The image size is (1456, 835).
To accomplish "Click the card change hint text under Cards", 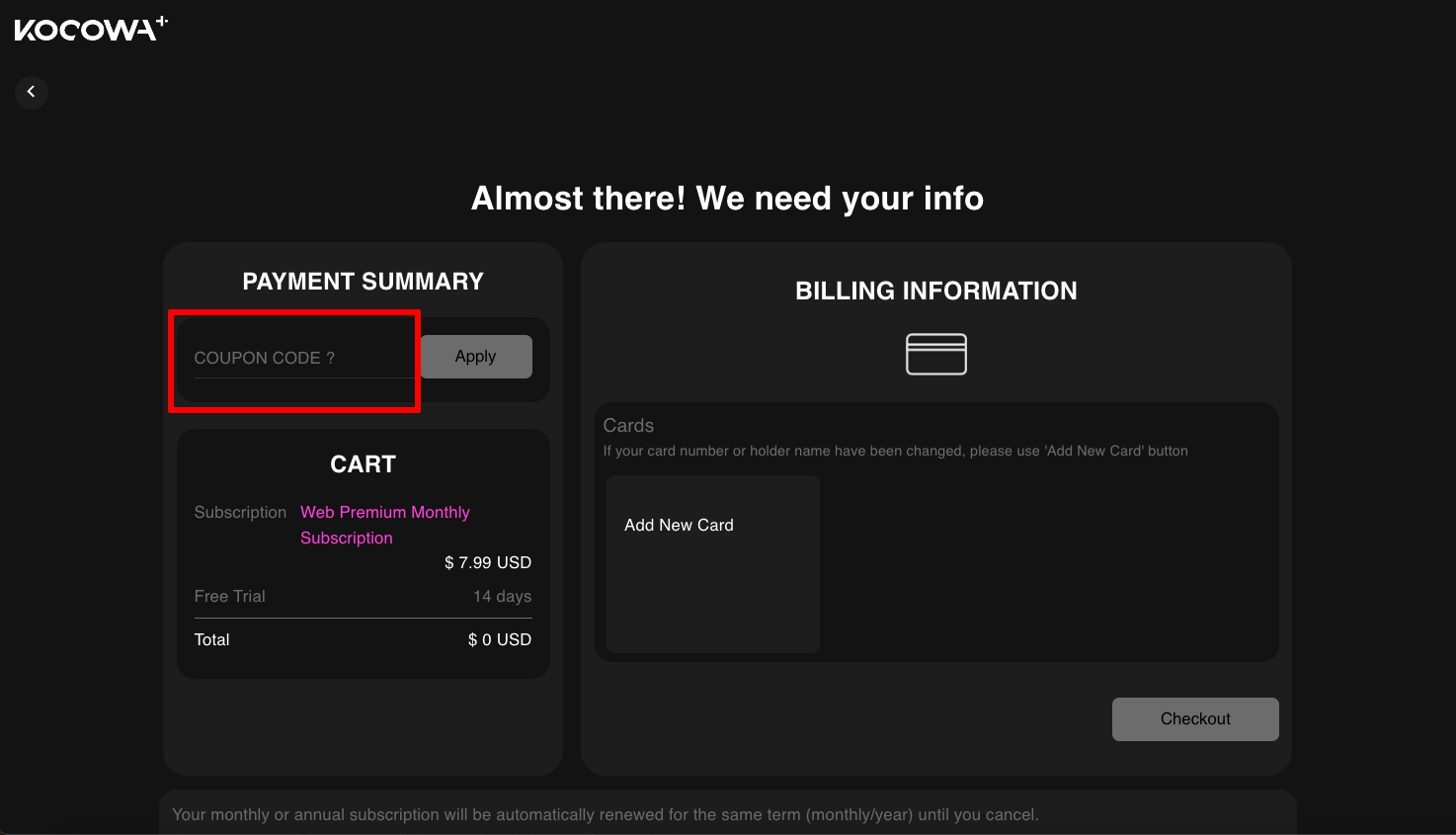I will coord(895,452).
